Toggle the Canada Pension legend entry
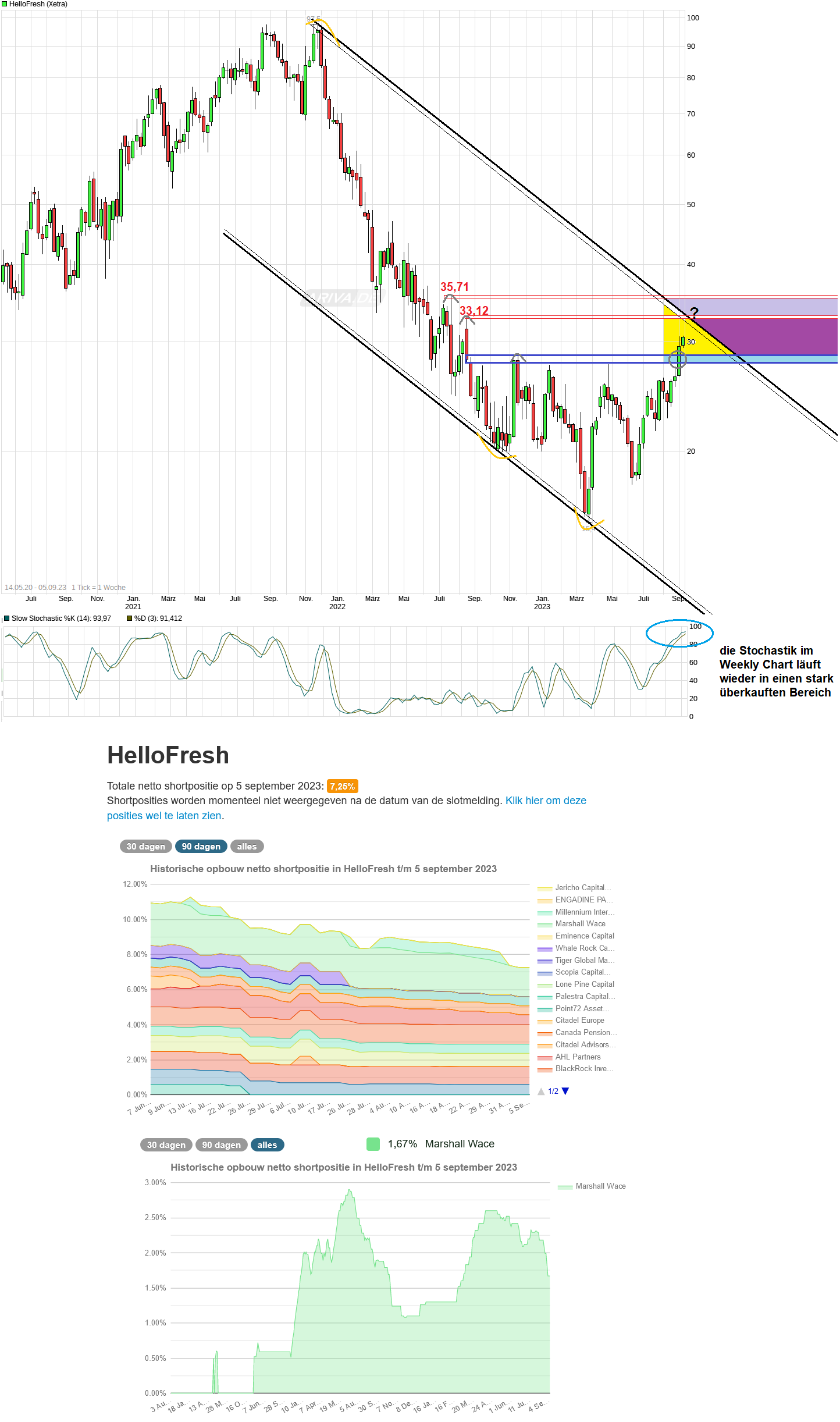Viewport: 840px width, 1422px height. (577, 1033)
